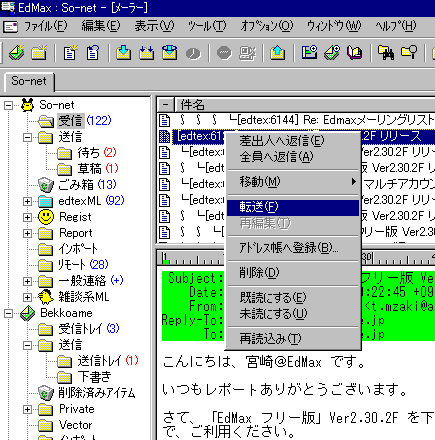
Task: Collapse the So-net account tree
Action: pos(8,106)
